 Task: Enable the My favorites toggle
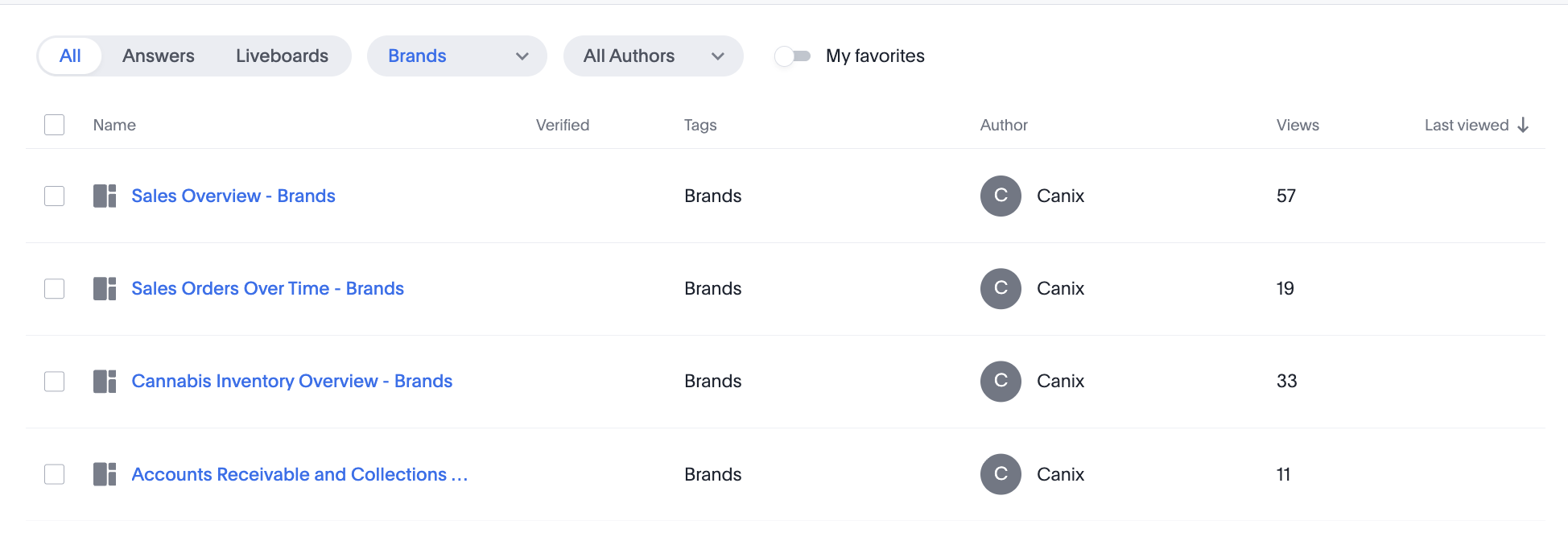pyautogui.click(x=793, y=56)
